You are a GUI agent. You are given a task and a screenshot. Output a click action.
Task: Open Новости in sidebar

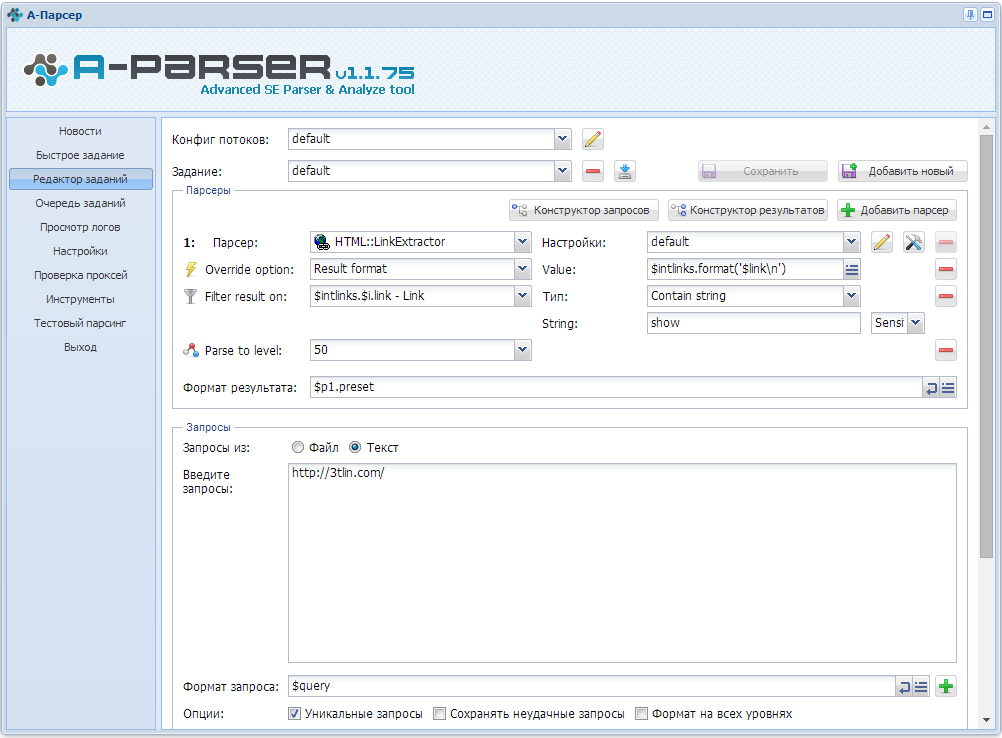(81, 131)
